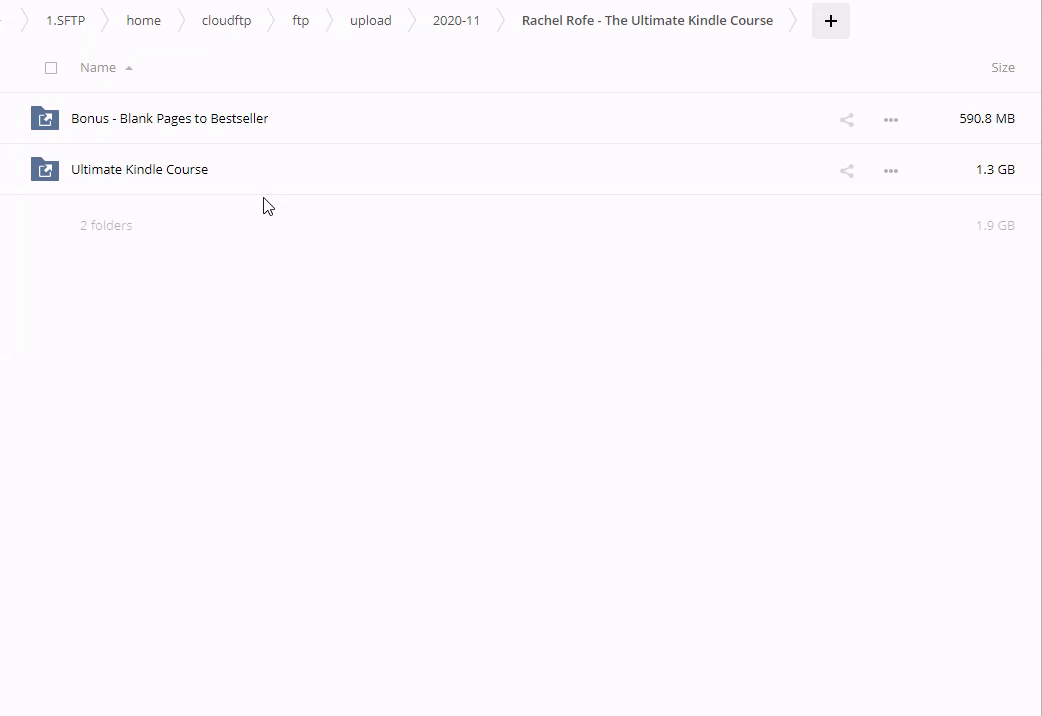
Task: Click the Rachel Rofe current folder breadcrumb
Action: pyautogui.click(x=647, y=21)
